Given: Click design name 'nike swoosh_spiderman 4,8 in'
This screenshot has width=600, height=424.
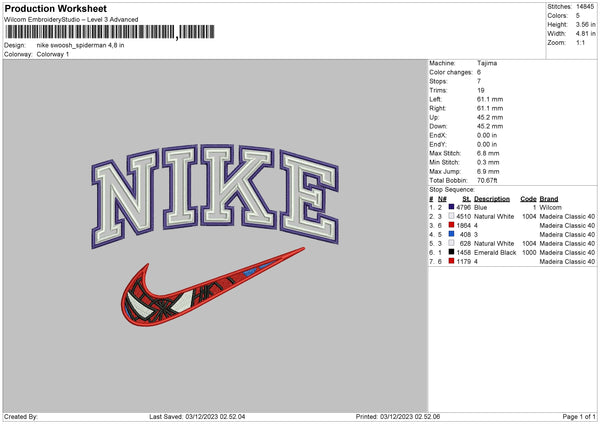Looking at the screenshot, I should (x=80, y=45).
